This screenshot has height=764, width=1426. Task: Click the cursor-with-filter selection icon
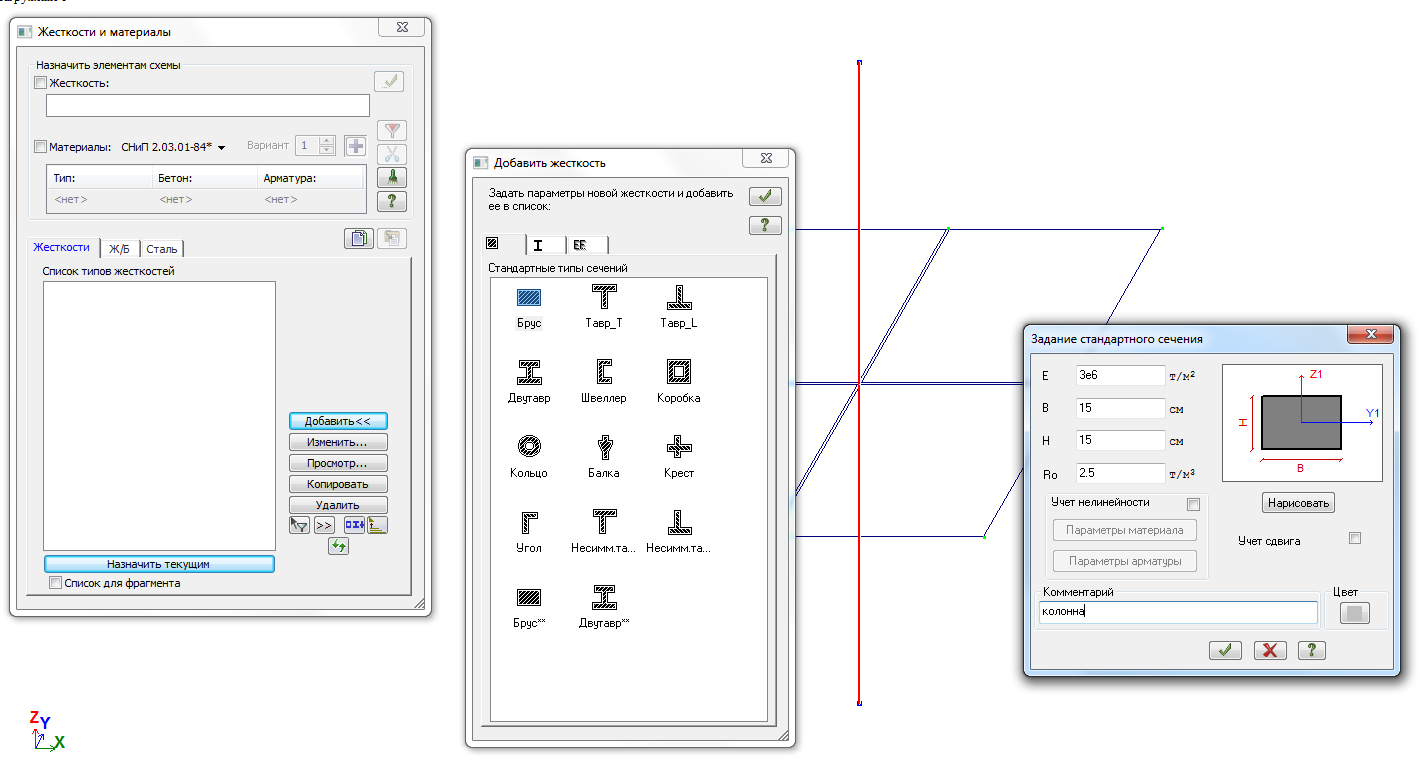pos(299,525)
